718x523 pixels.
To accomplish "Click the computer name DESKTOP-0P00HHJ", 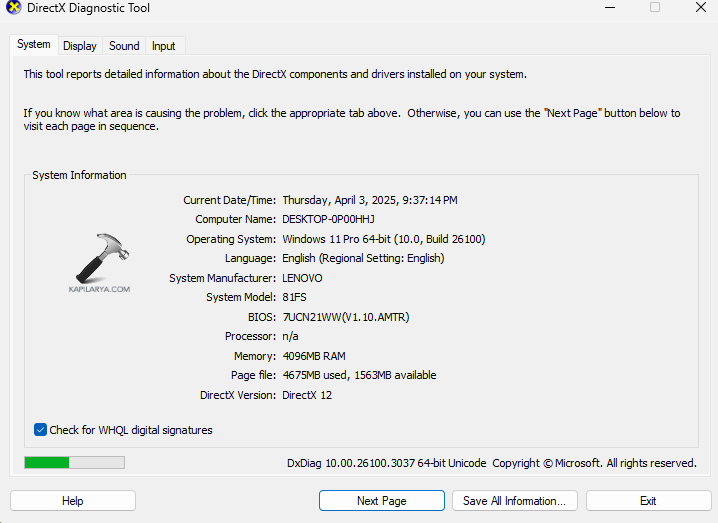I will tap(328, 219).
